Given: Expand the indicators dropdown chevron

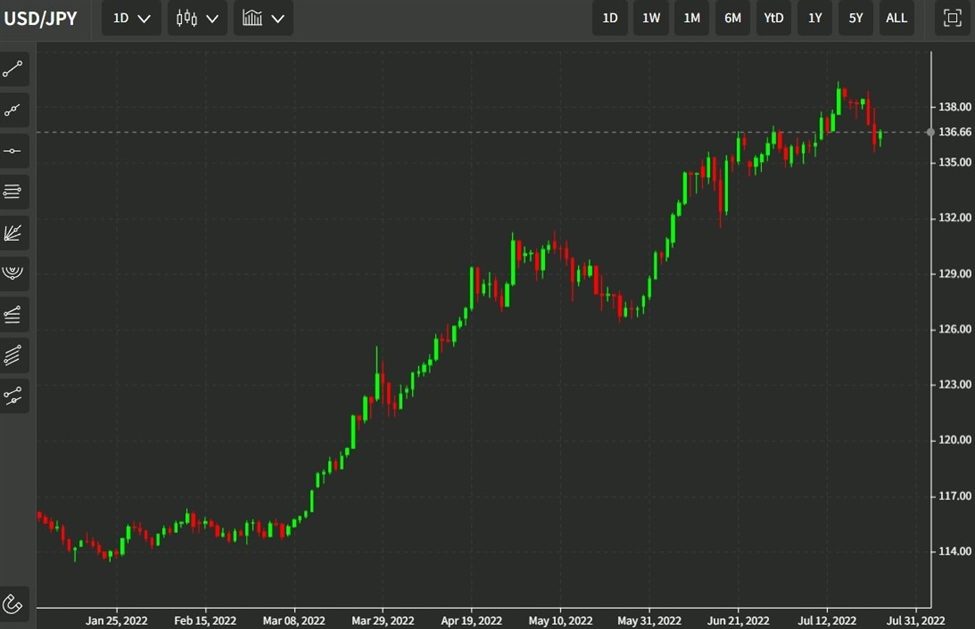Looking at the screenshot, I should 278,18.
